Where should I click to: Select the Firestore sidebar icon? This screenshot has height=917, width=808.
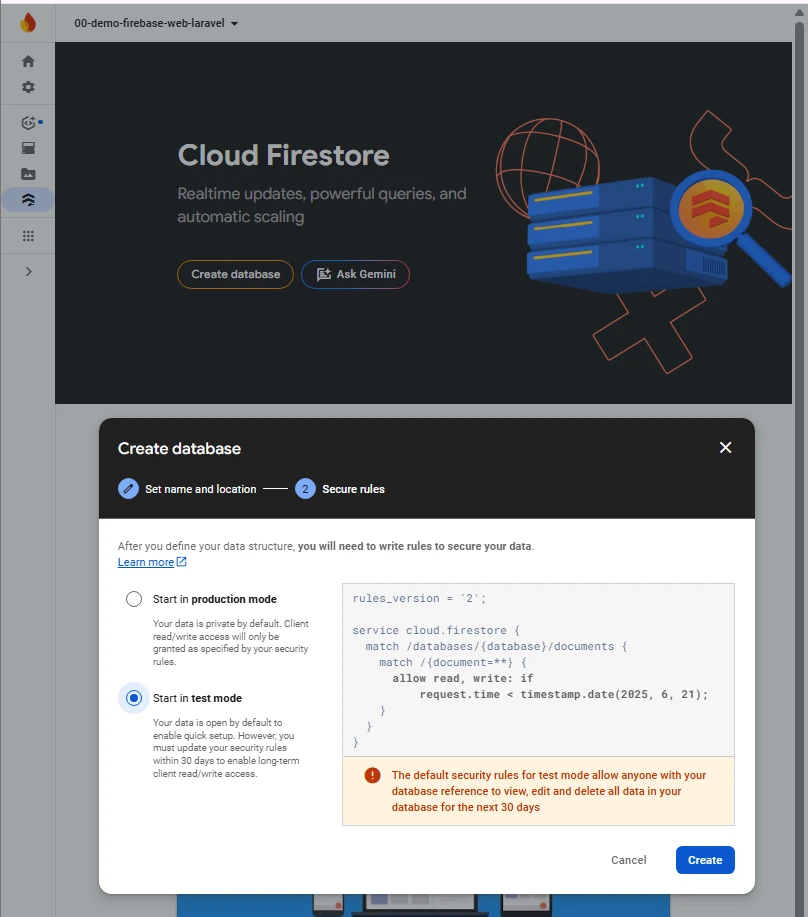click(28, 200)
